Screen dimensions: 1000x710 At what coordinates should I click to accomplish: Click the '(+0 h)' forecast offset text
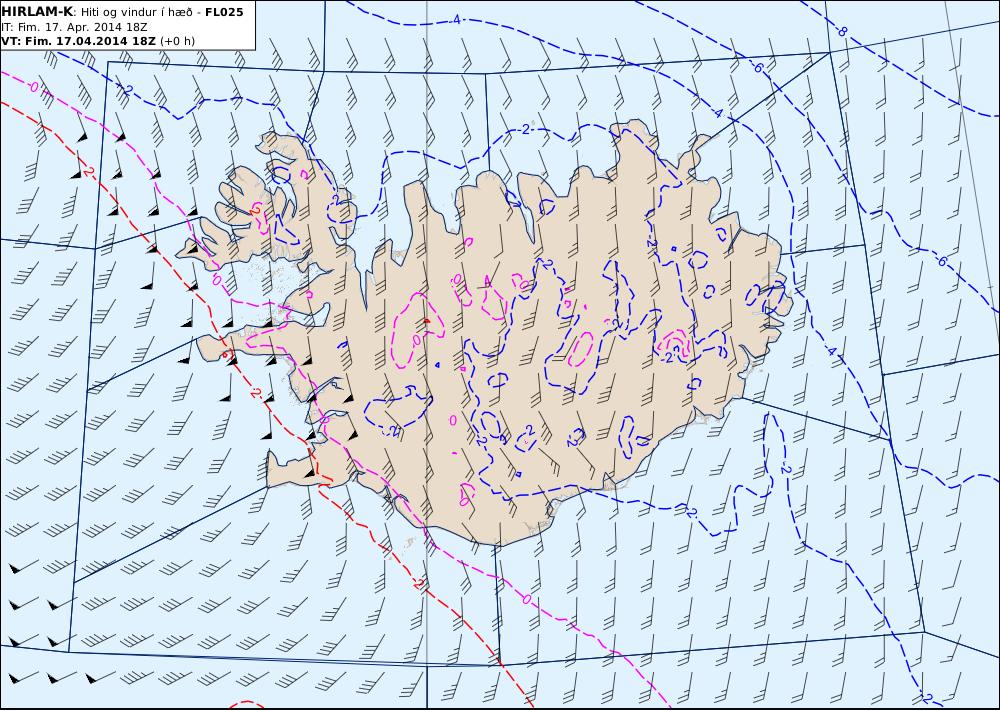(177, 41)
